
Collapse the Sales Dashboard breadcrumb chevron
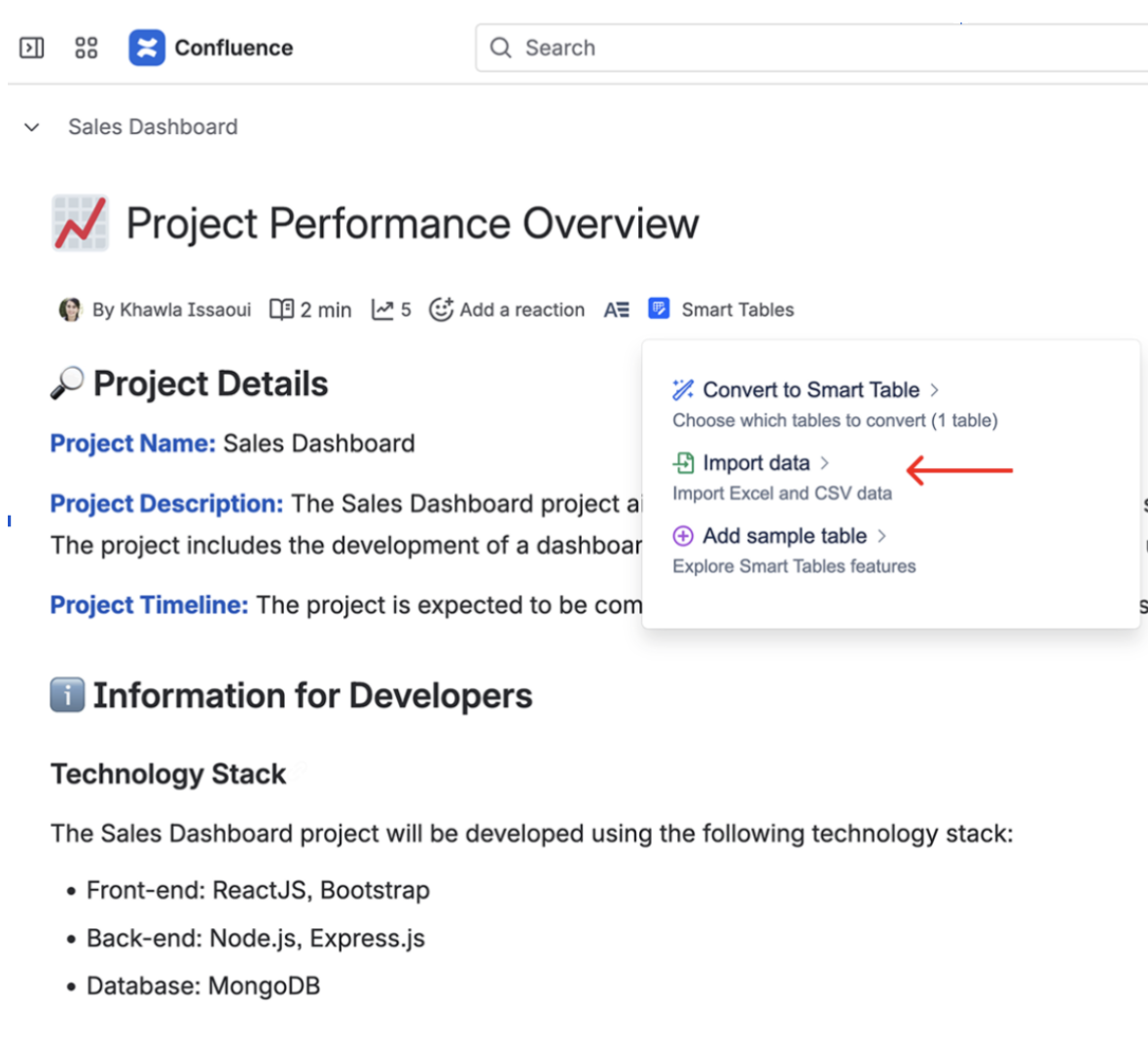[x=31, y=127]
